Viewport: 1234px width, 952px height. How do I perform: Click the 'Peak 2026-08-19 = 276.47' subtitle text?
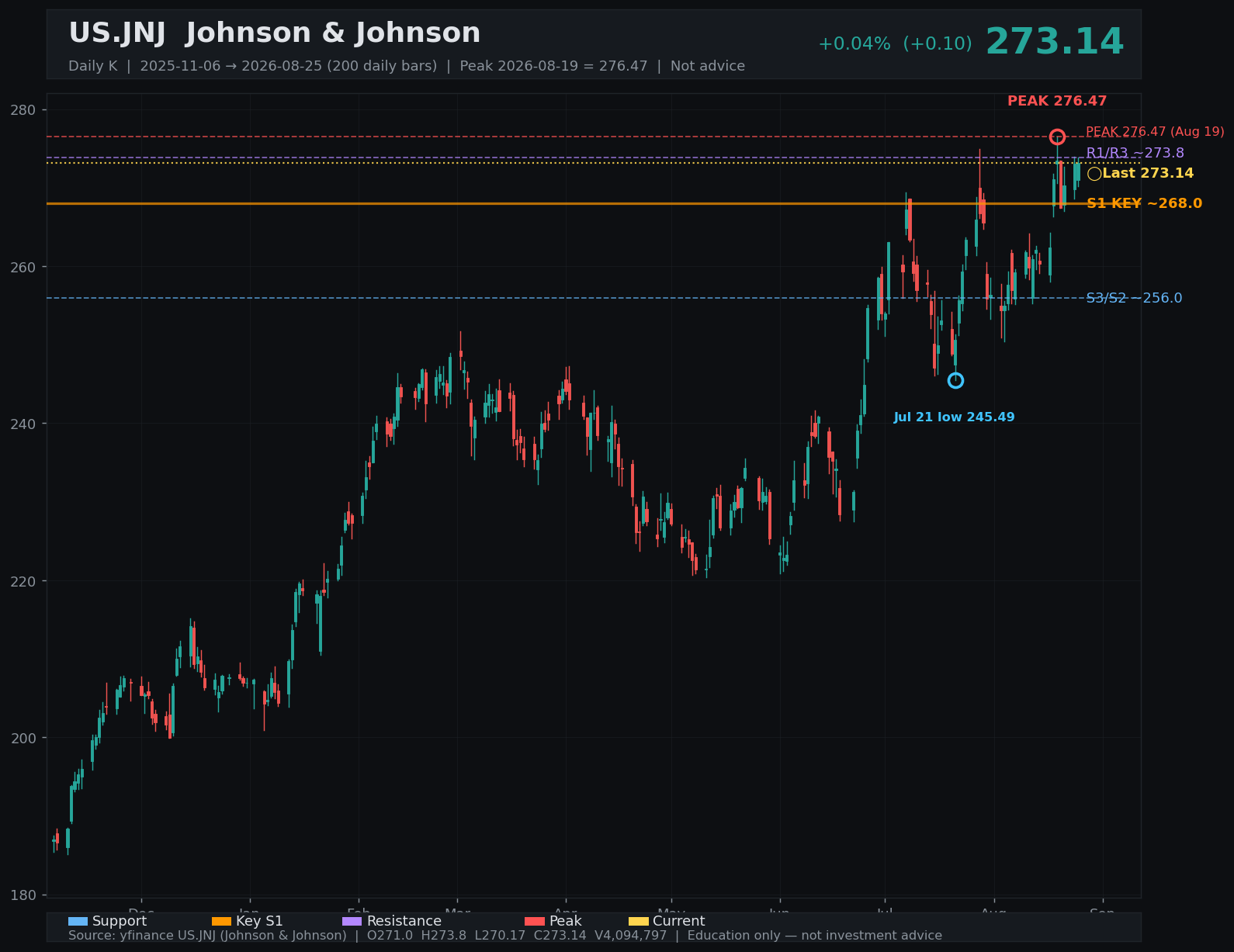(553, 66)
